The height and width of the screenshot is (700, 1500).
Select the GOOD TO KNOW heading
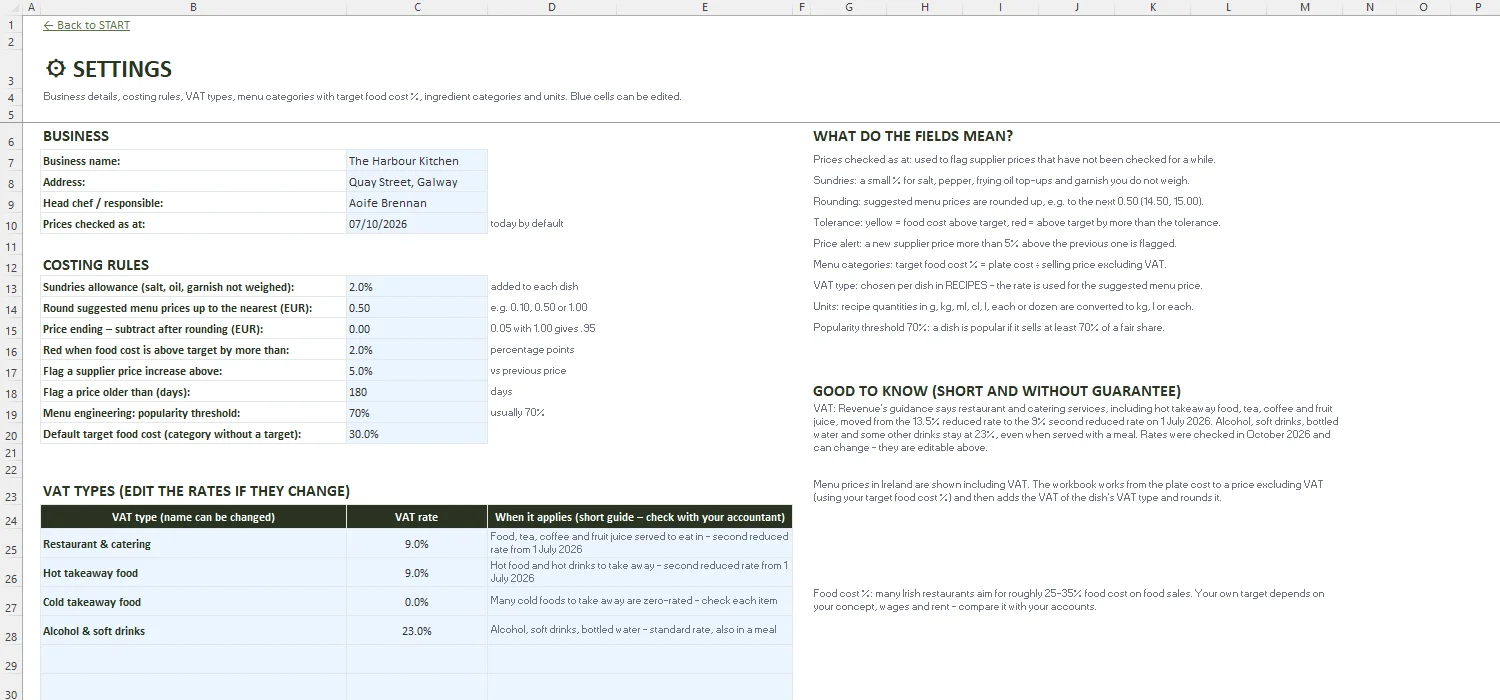(x=997, y=391)
